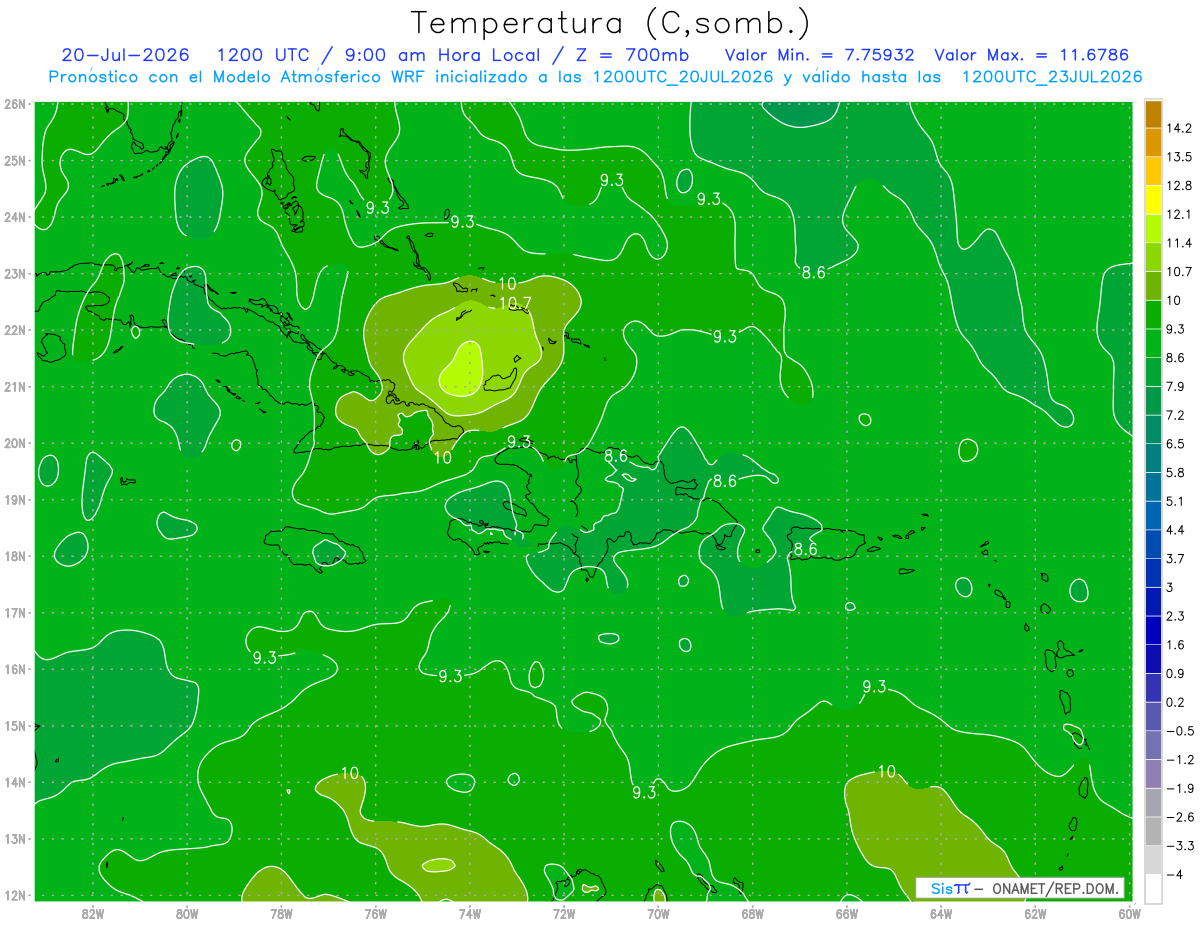Click the 3.7 color scale label
The image size is (1200, 927).
click(1176, 559)
